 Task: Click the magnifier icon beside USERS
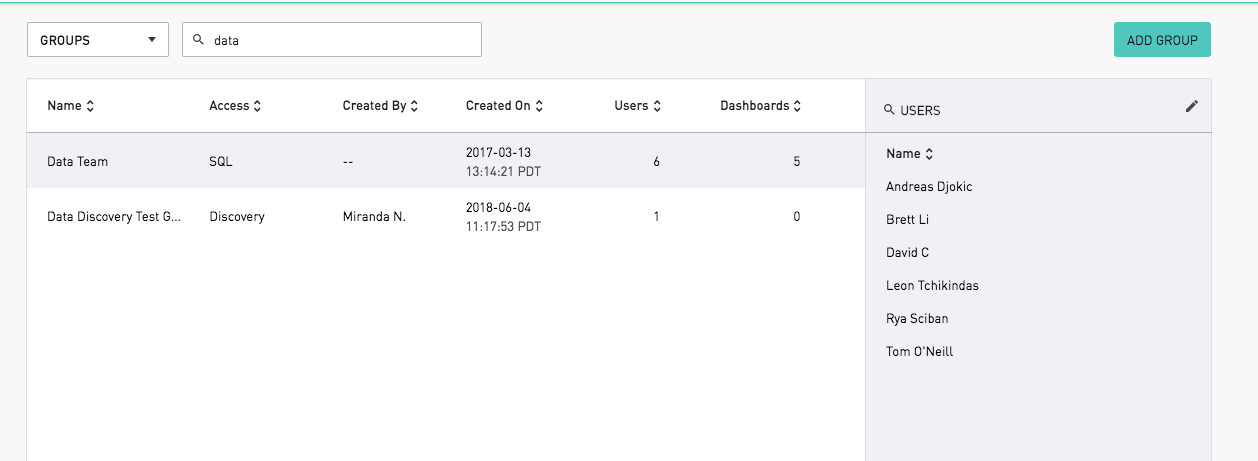point(889,110)
